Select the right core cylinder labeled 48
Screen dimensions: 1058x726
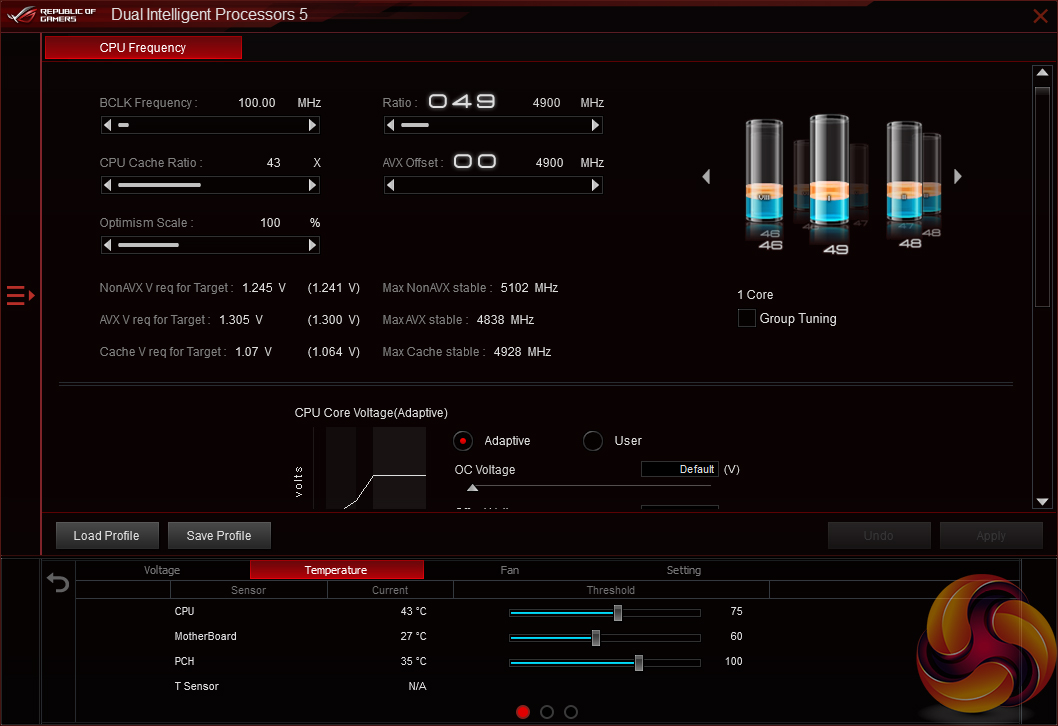(904, 171)
